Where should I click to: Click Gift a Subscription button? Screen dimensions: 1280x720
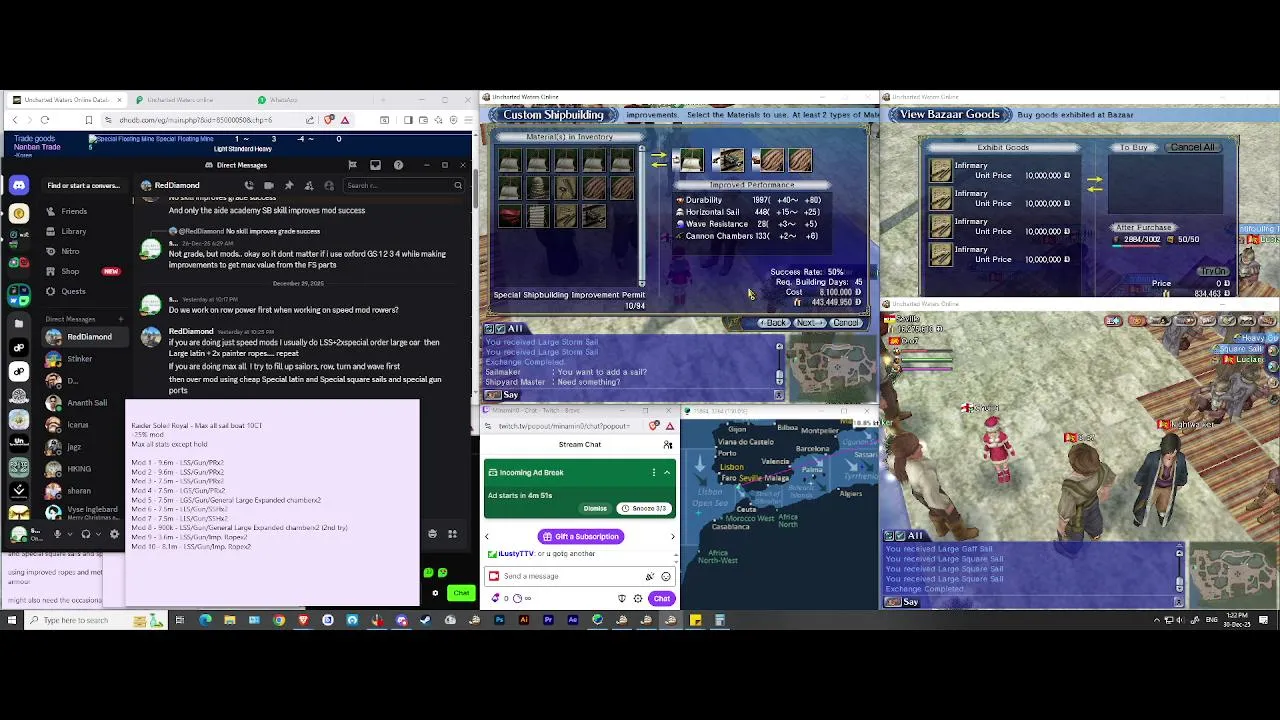click(x=580, y=537)
